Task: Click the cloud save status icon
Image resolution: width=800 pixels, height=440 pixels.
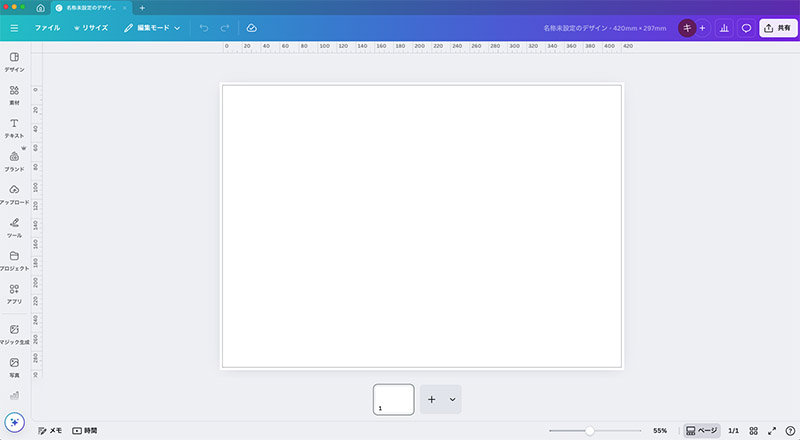Action: [x=251, y=28]
